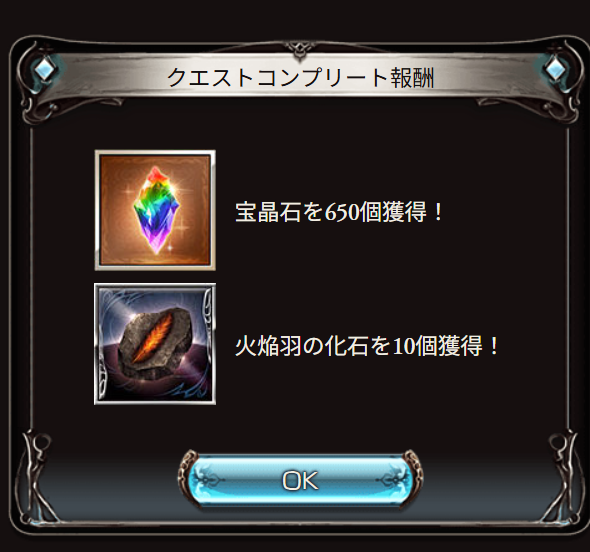Select the rainbow crystal reward icon
The height and width of the screenshot is (552, 590).
(x=155, y=210)
